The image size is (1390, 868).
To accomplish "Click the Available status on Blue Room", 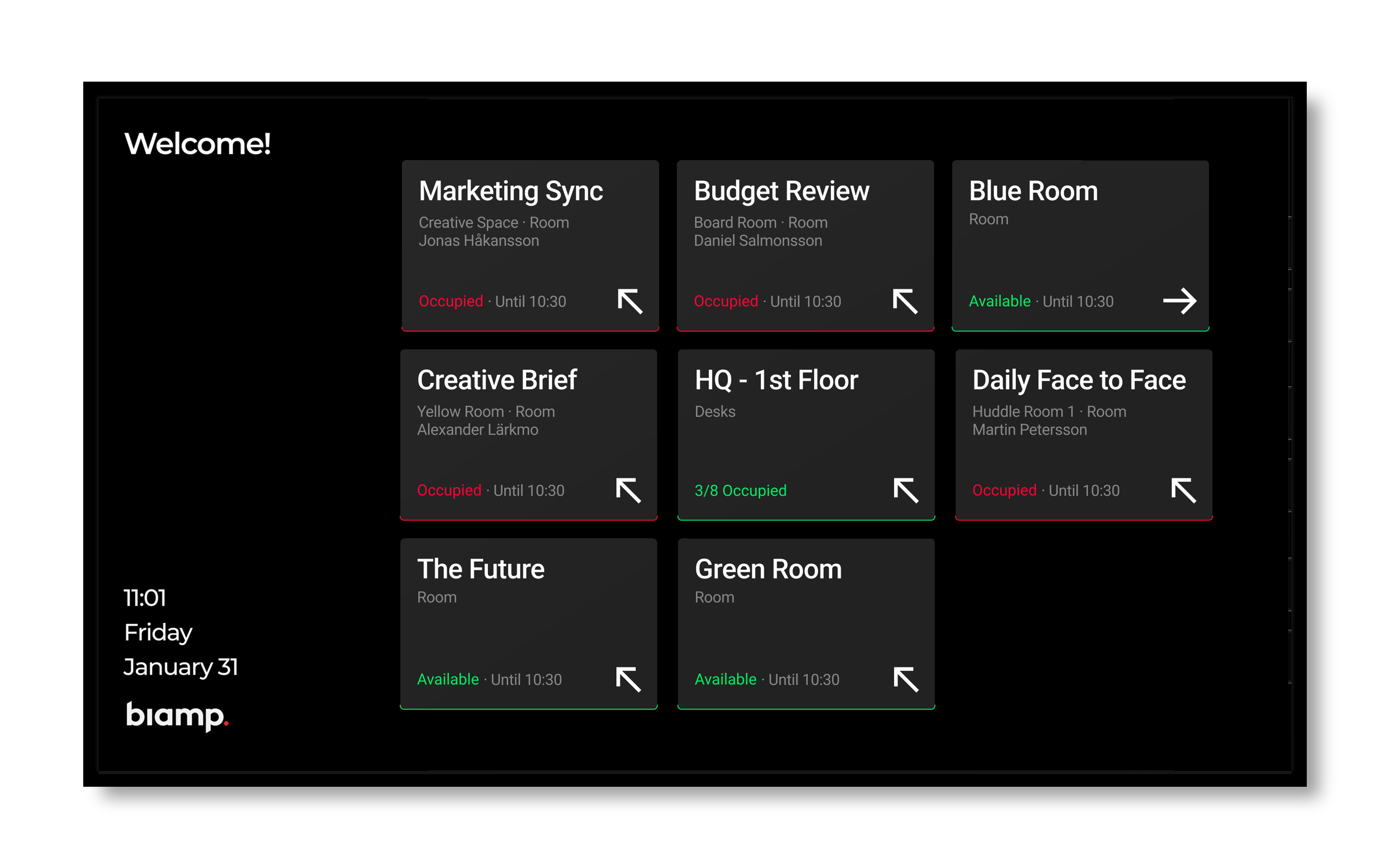I will click(x=1000, y=301).
